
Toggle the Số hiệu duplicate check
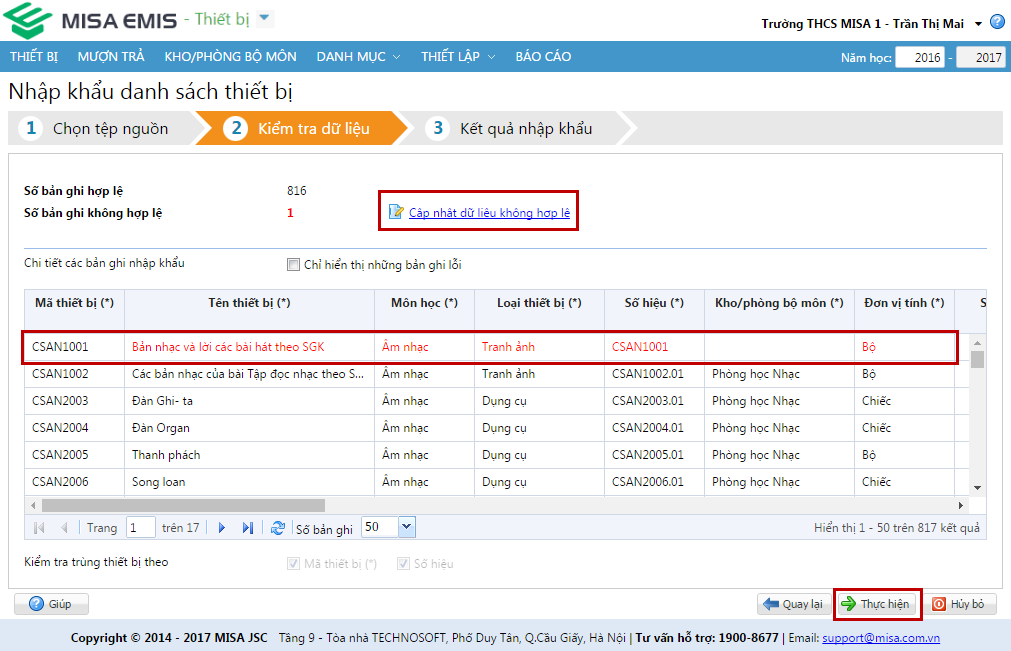point(403,564)
